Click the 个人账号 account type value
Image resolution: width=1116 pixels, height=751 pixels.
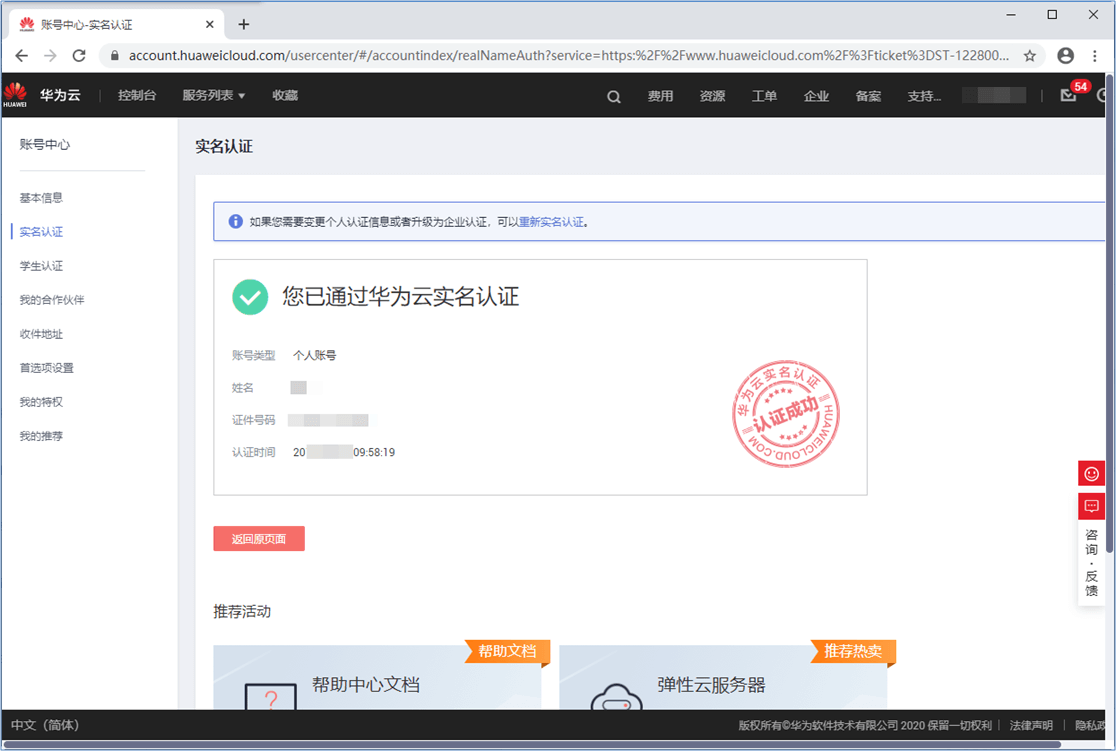[315, 355]
